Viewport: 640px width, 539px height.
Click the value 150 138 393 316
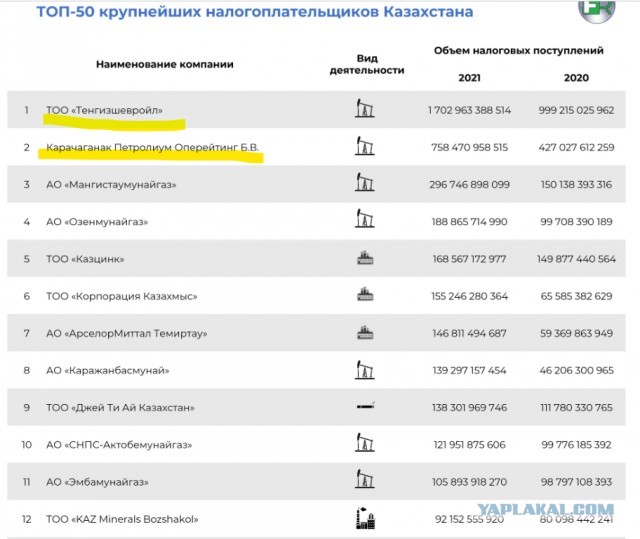point(576,184)
